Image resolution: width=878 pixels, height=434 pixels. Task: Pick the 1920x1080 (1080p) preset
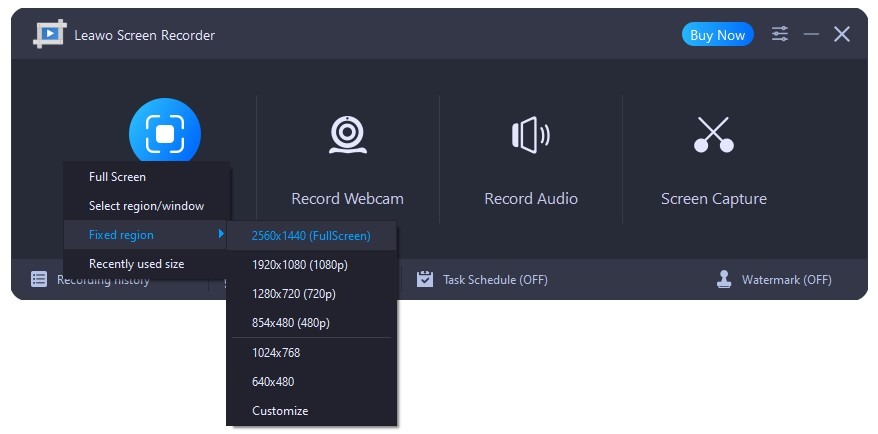point(299,265)
